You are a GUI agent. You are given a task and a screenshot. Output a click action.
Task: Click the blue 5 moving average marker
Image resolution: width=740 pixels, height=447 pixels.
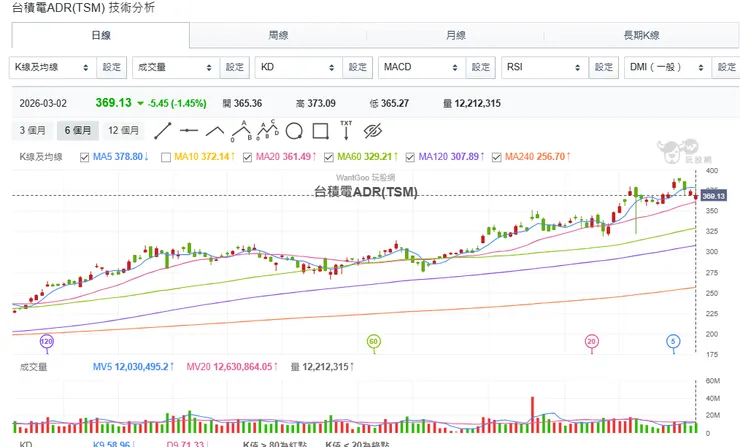[673, 342]
